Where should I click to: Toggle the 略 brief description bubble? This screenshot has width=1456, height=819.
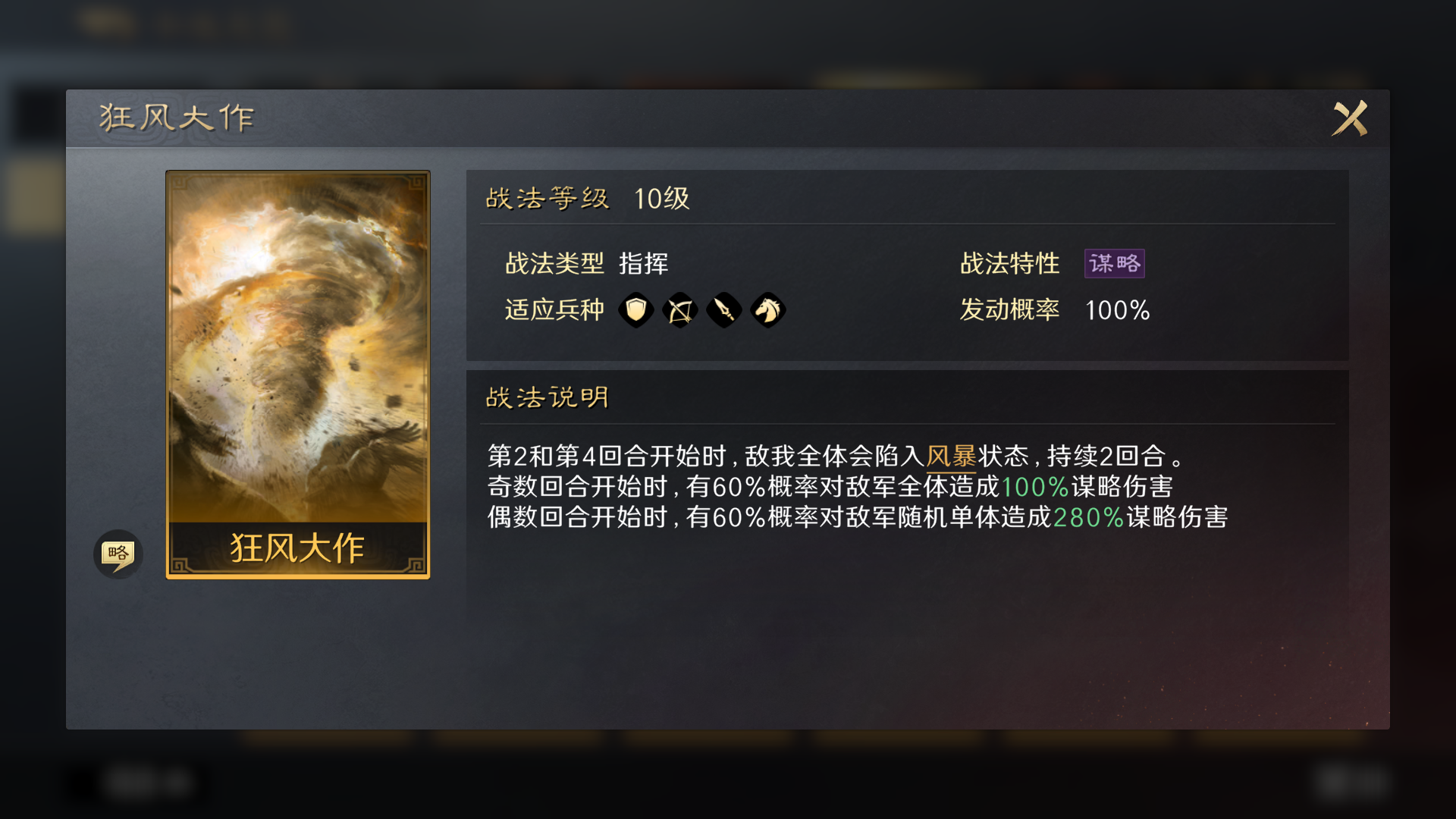118,554
